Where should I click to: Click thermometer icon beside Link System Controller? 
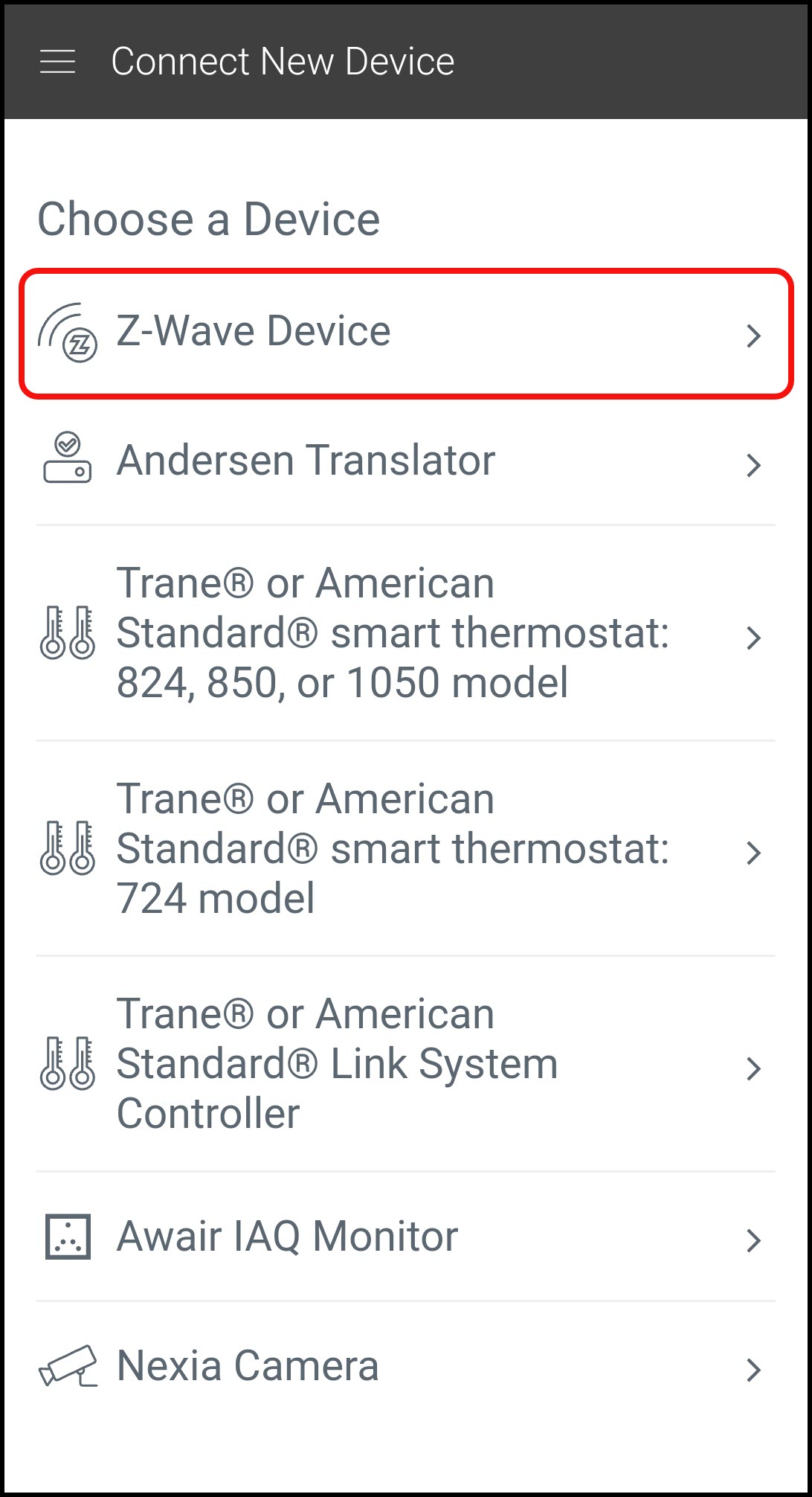point(67,1063)
